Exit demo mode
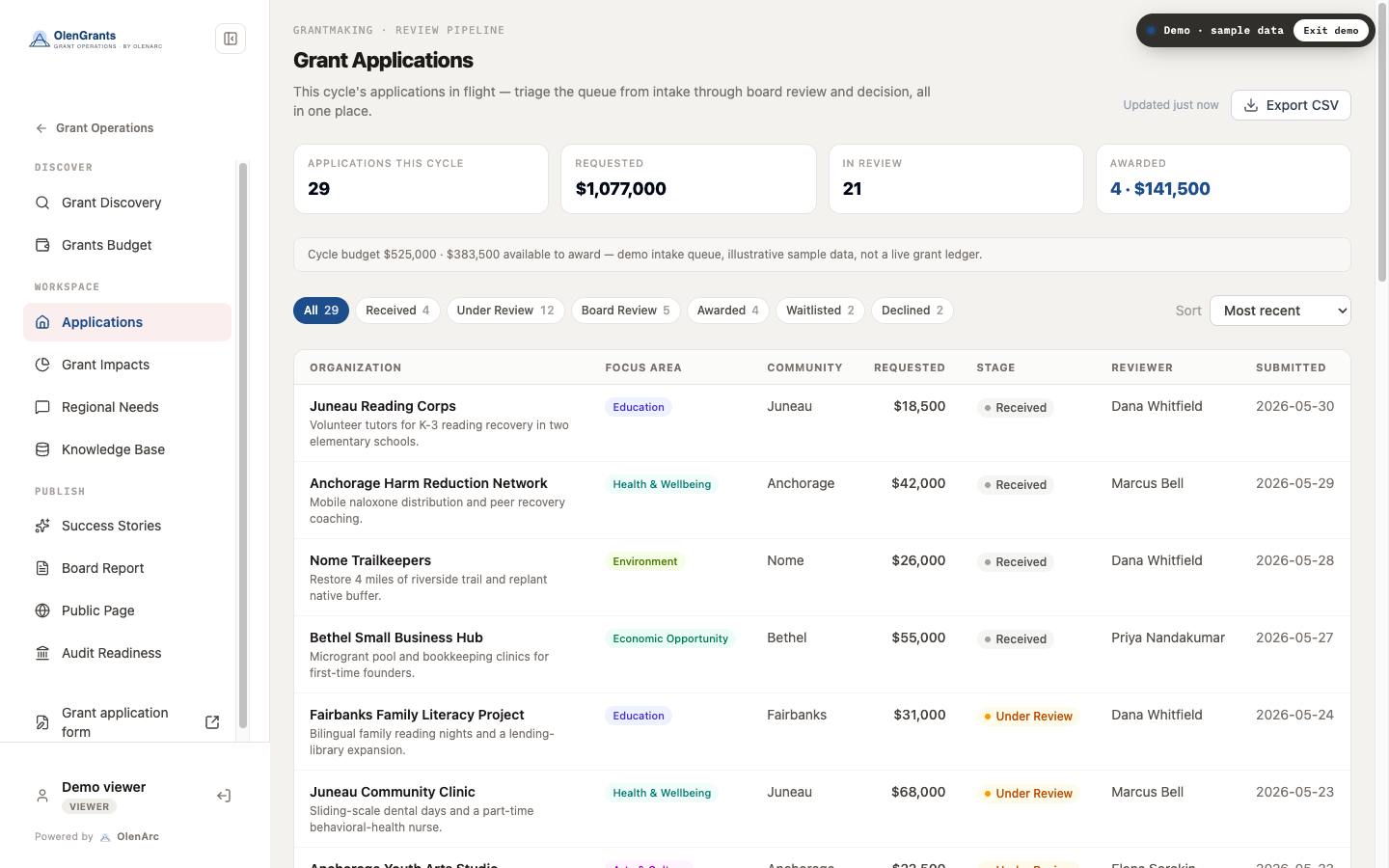 [1331, 31]
